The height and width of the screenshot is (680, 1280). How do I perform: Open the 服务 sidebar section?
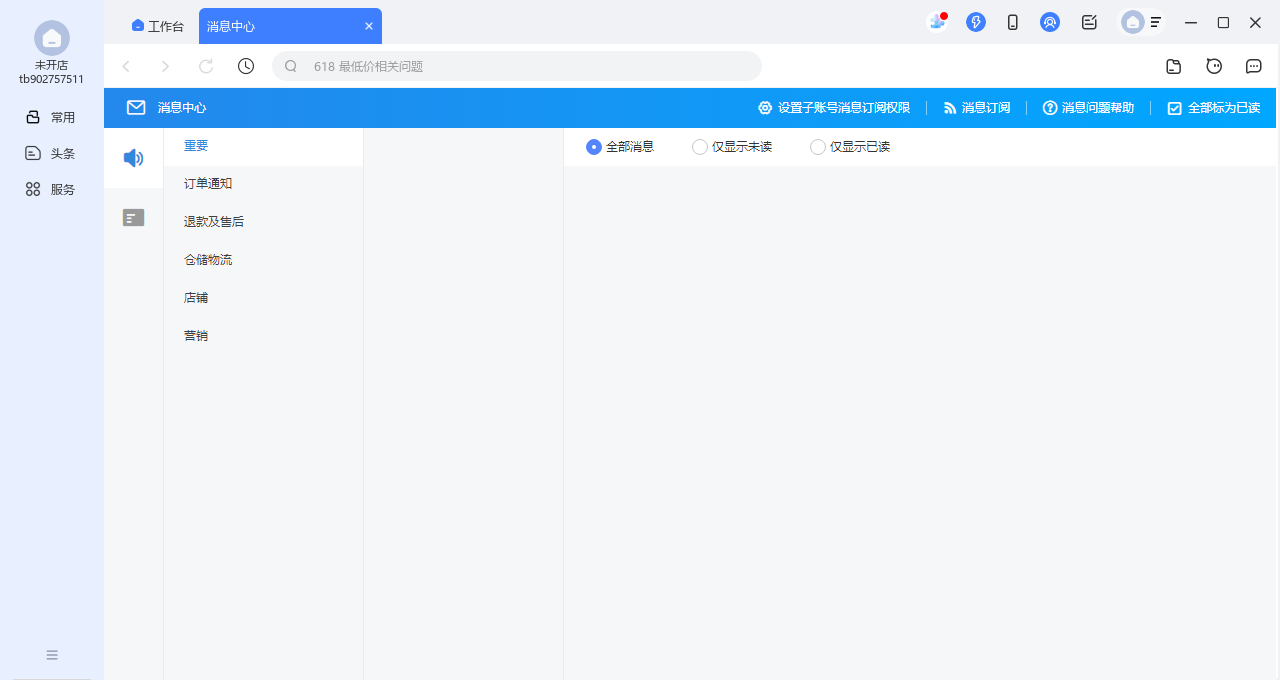50,189
